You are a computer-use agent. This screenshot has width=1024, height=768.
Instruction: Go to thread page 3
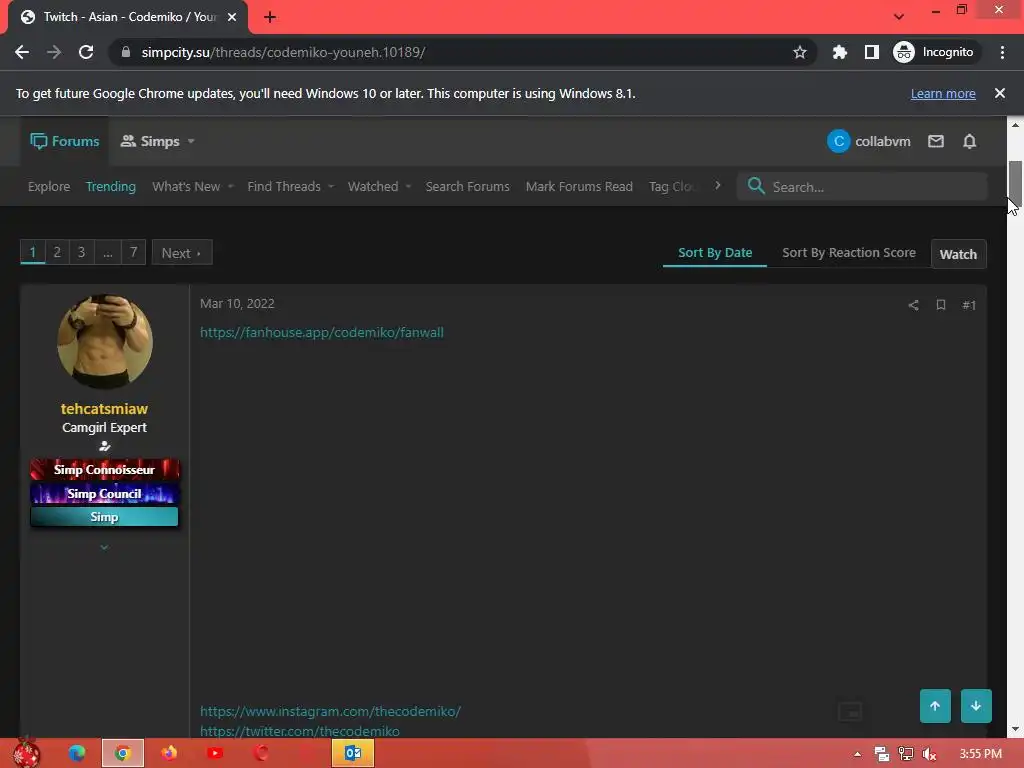pyautogui.click(x=82, y=252)
